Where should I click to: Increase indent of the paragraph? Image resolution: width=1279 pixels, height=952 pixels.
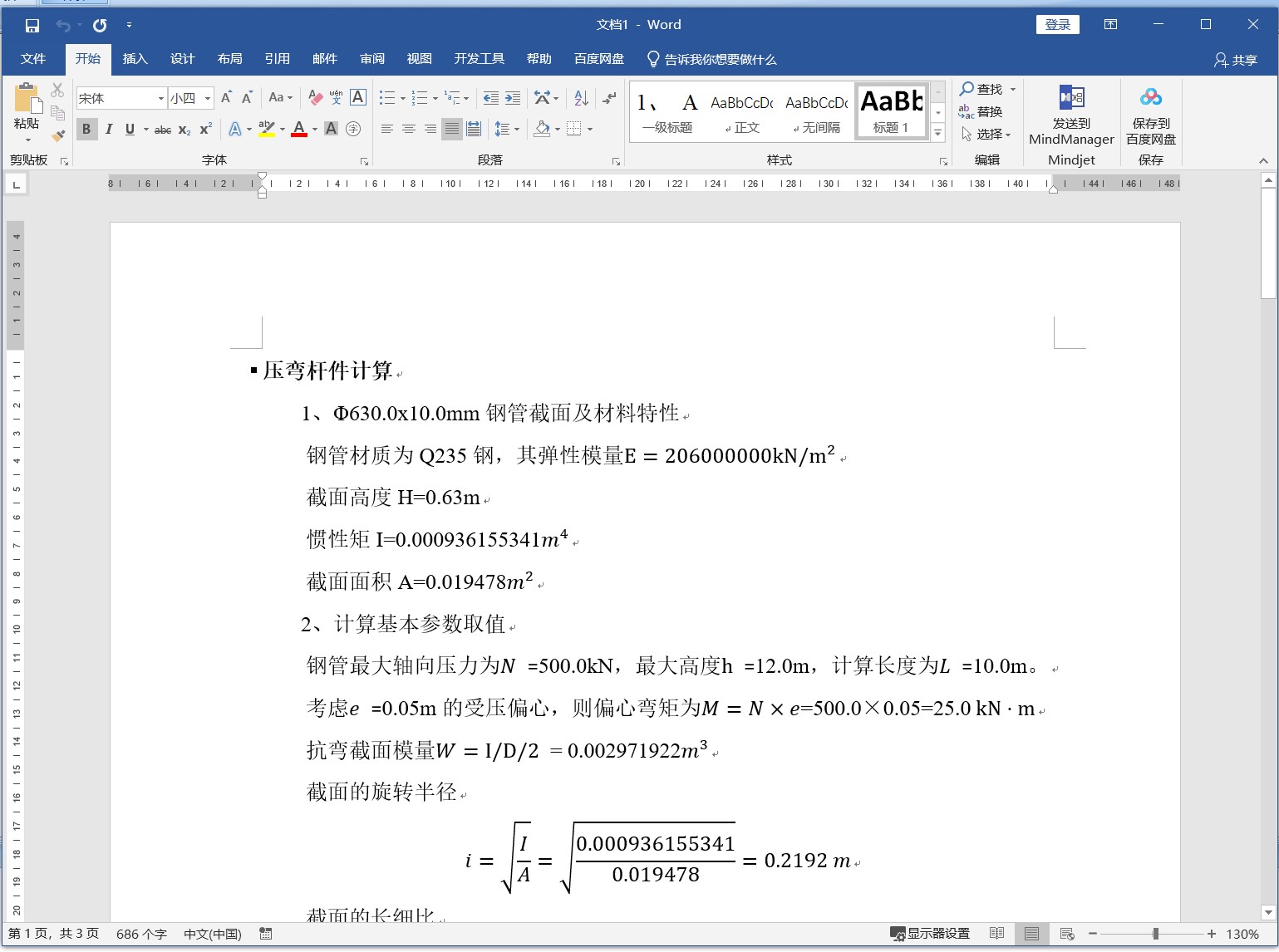513,98
